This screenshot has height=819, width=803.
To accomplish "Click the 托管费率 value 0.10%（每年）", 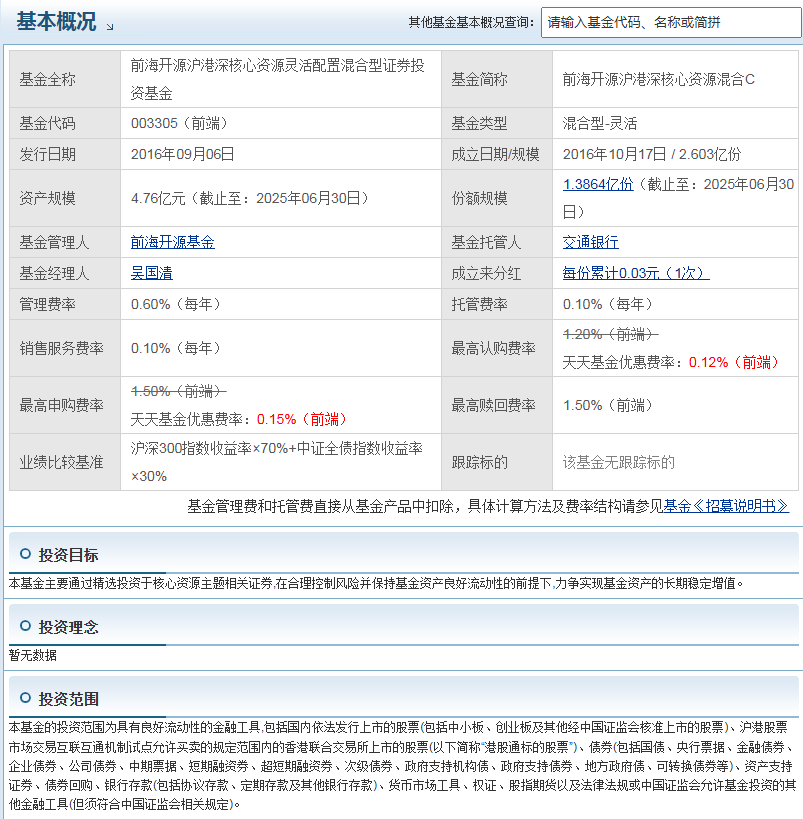I will (608, 304).
